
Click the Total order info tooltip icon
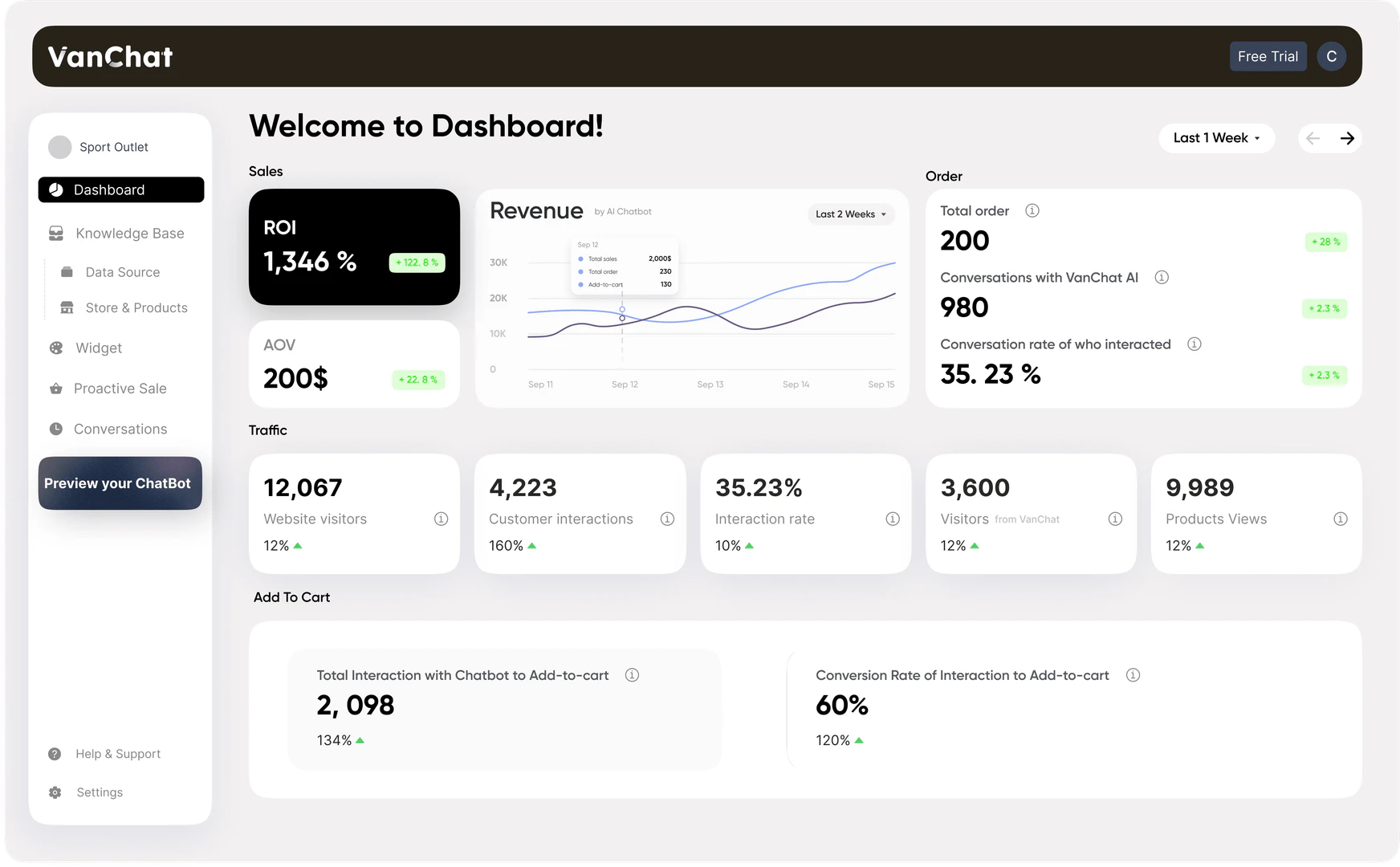point(1032,210)
